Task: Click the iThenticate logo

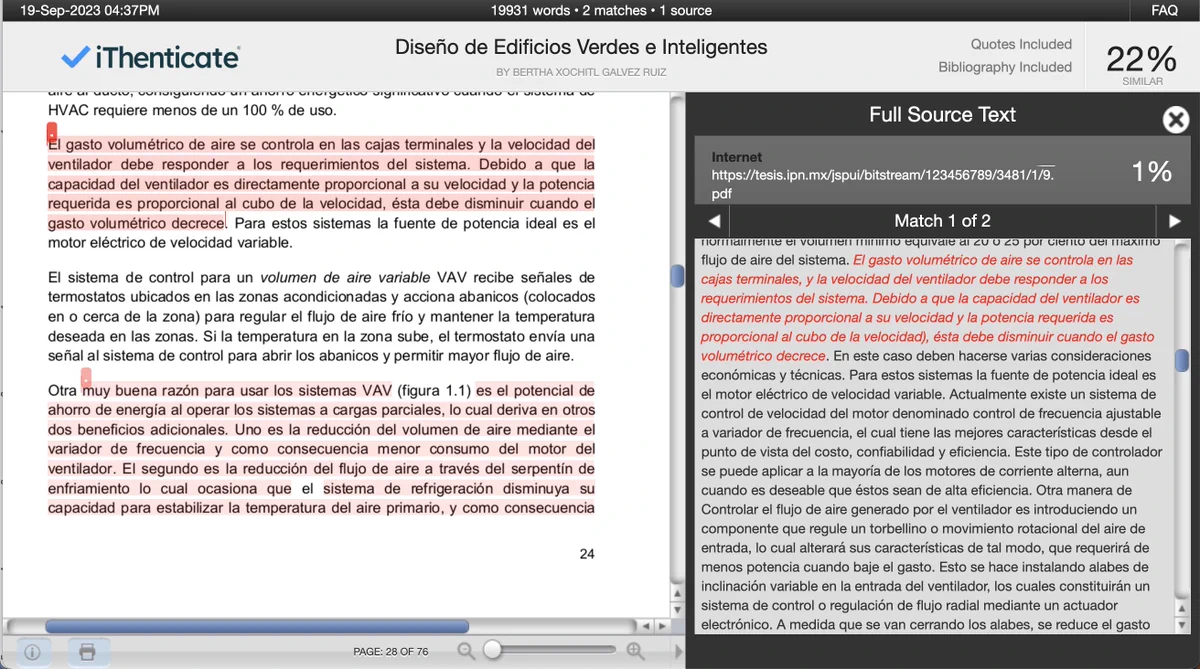Action: 150,57
